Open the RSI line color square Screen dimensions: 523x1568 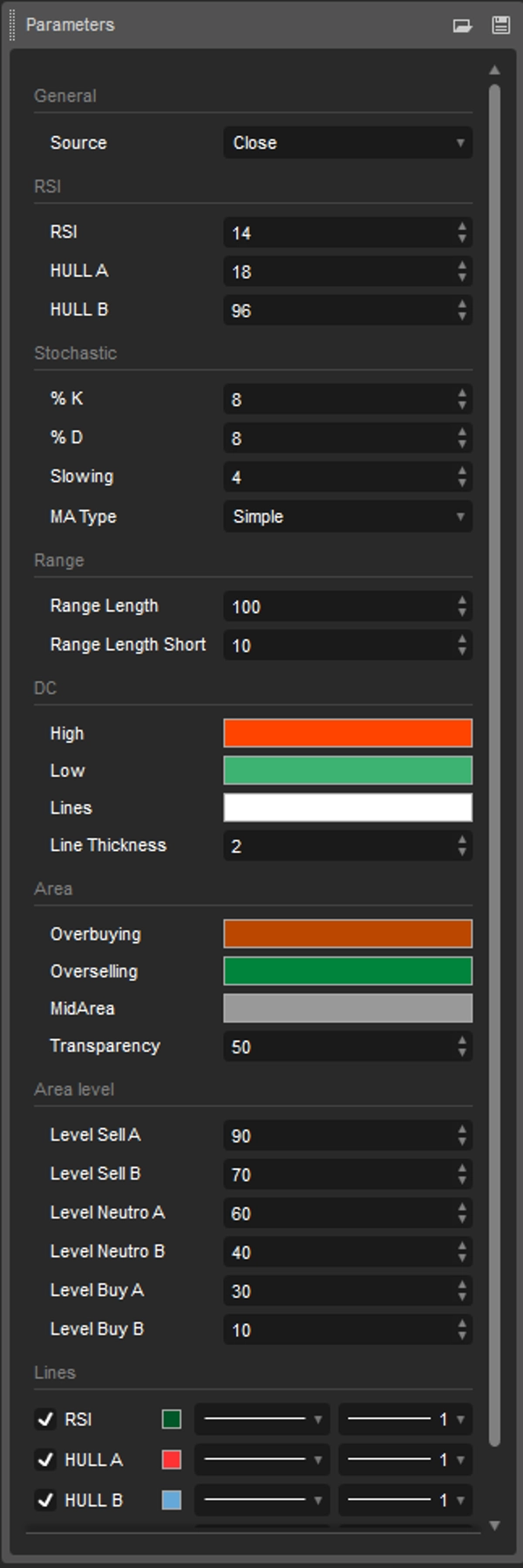coord(172,1419)
